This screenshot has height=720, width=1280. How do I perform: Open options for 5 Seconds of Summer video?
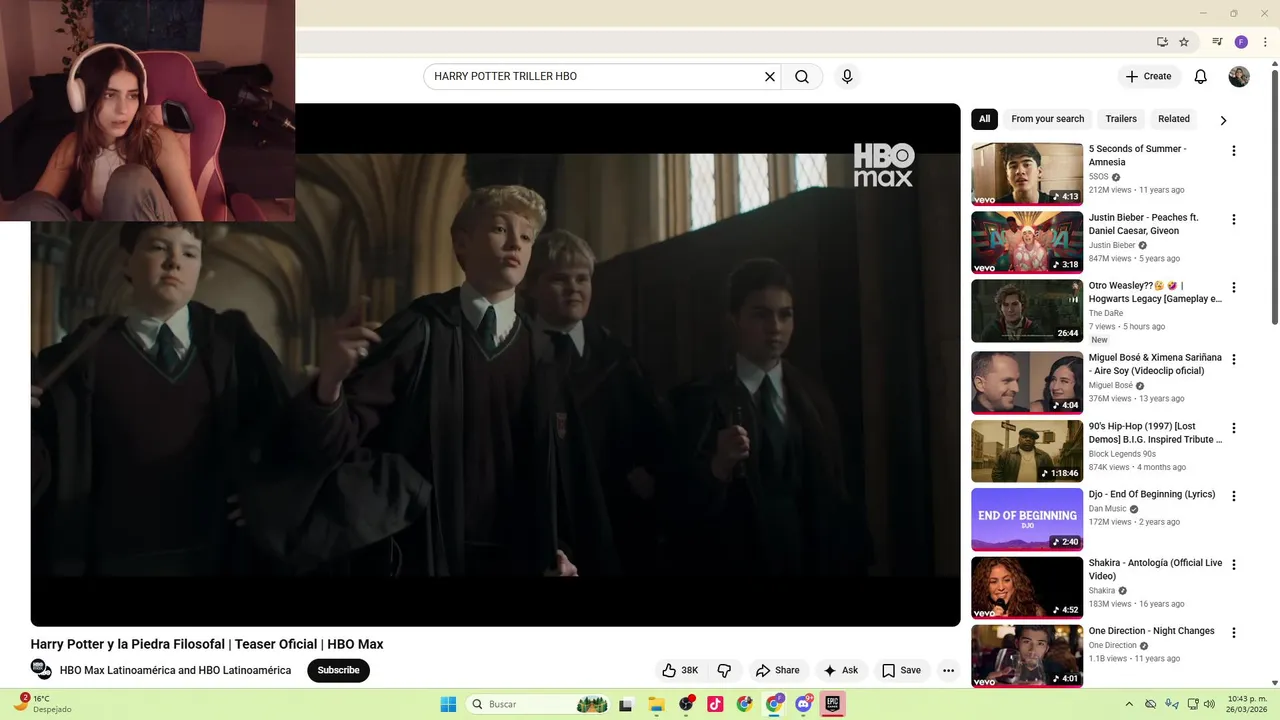pyautogui.click(x=1233, y=151)
